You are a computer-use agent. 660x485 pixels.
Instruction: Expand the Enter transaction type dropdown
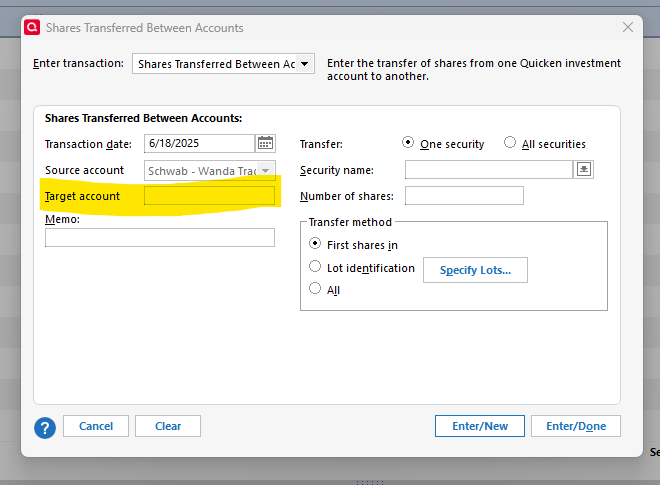coord(305,64)
